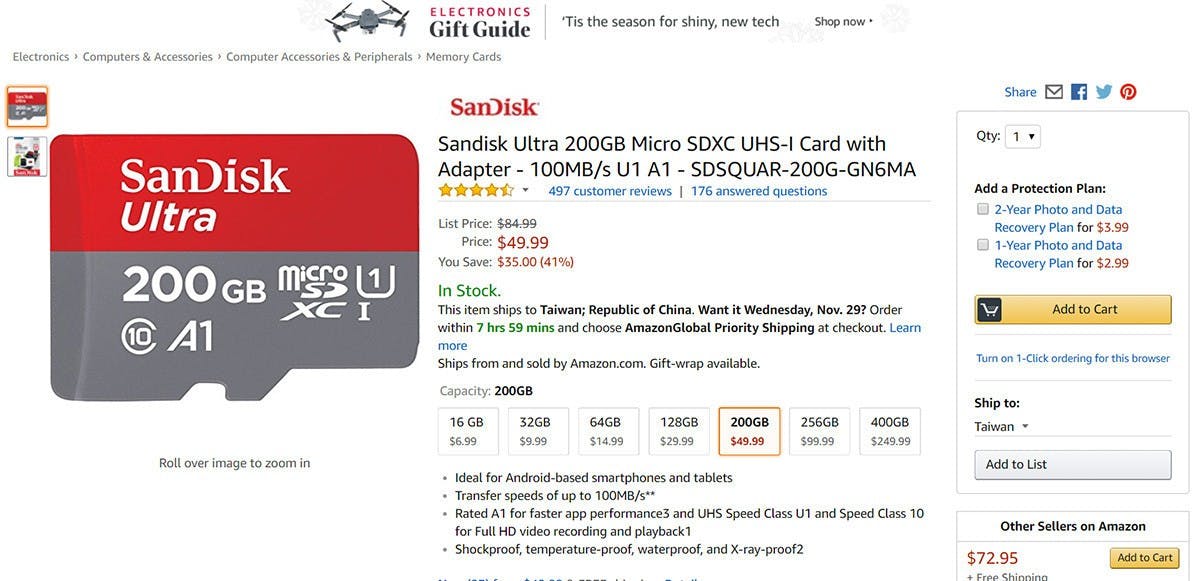The width and height of the screenshot is (1200, 581).
Task: Click cart icon on Add to Cart button
Action: pos(990,310)
